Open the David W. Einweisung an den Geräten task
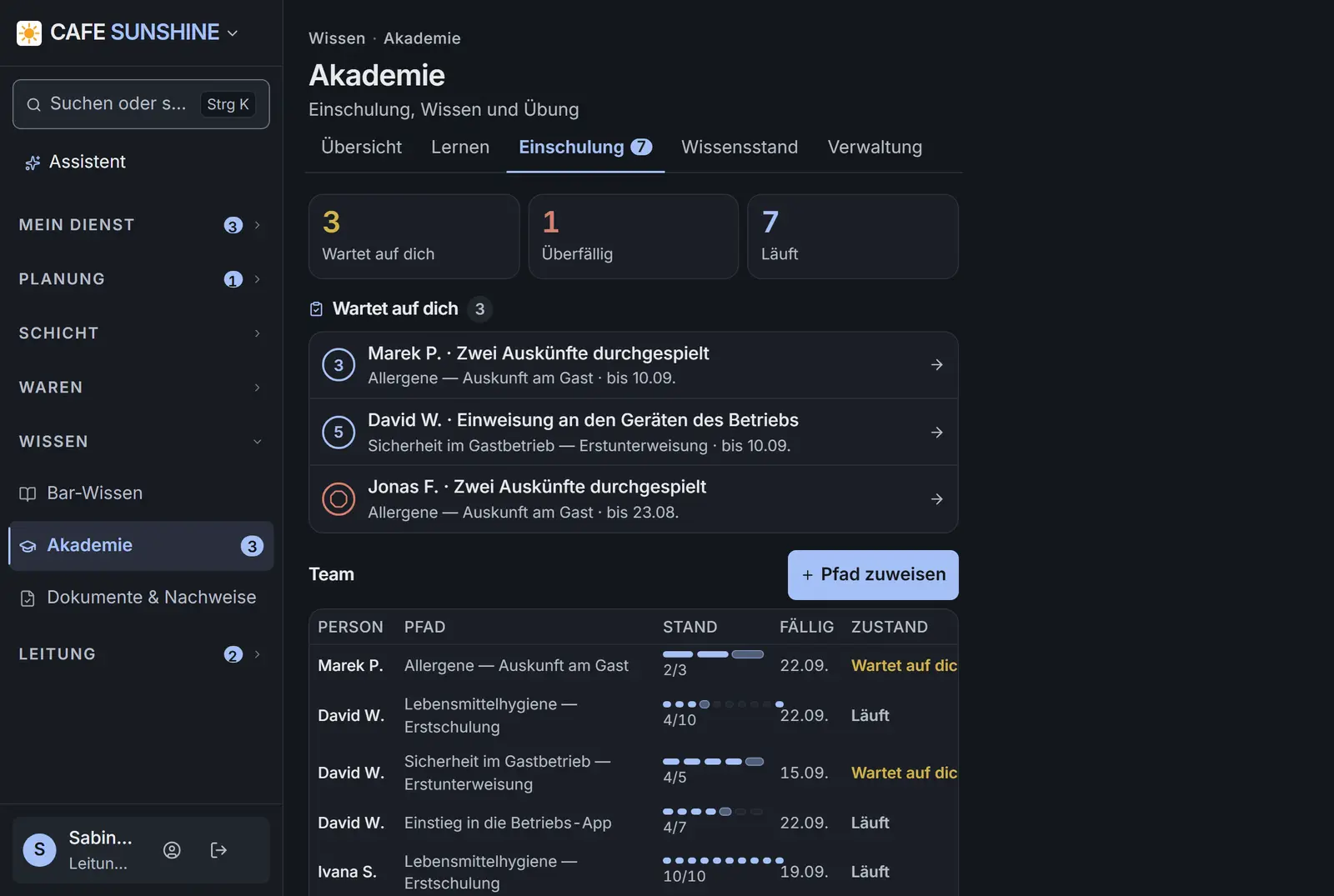Image resolution: width=1334 pixels, height=896 pixels. point(634,432)
